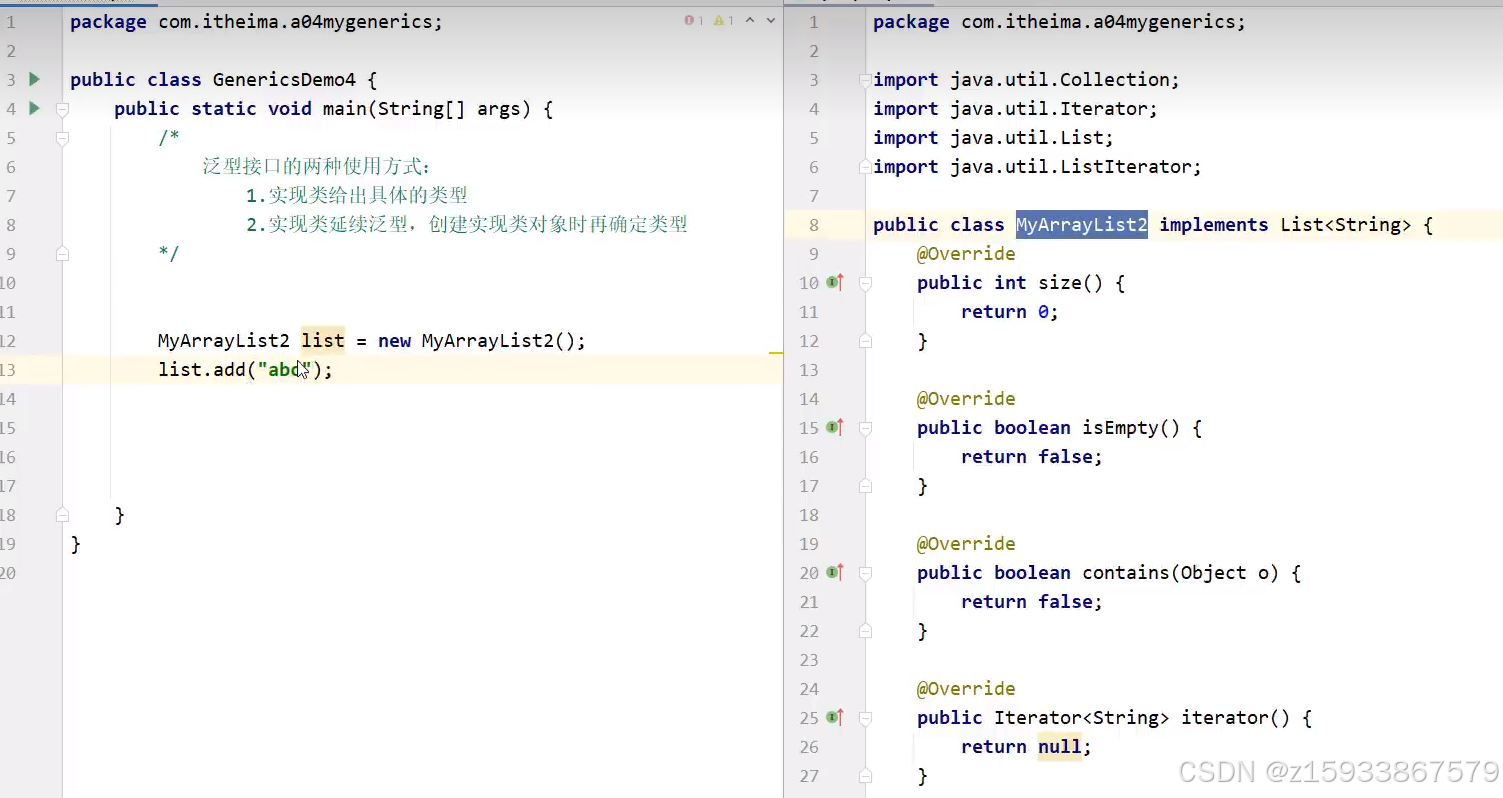Click import java.util.Collection line
The image size is (1503, 798).
pos(1026,80)
